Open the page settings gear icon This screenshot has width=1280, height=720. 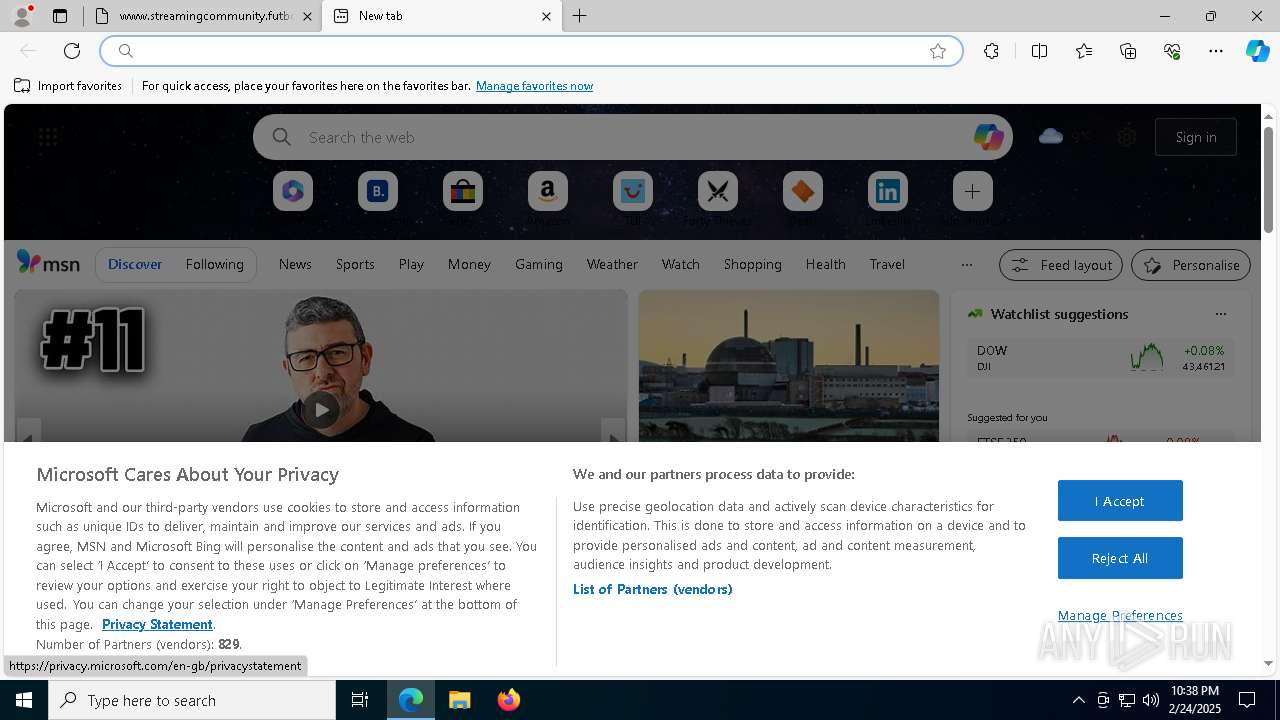[1127, 137]
